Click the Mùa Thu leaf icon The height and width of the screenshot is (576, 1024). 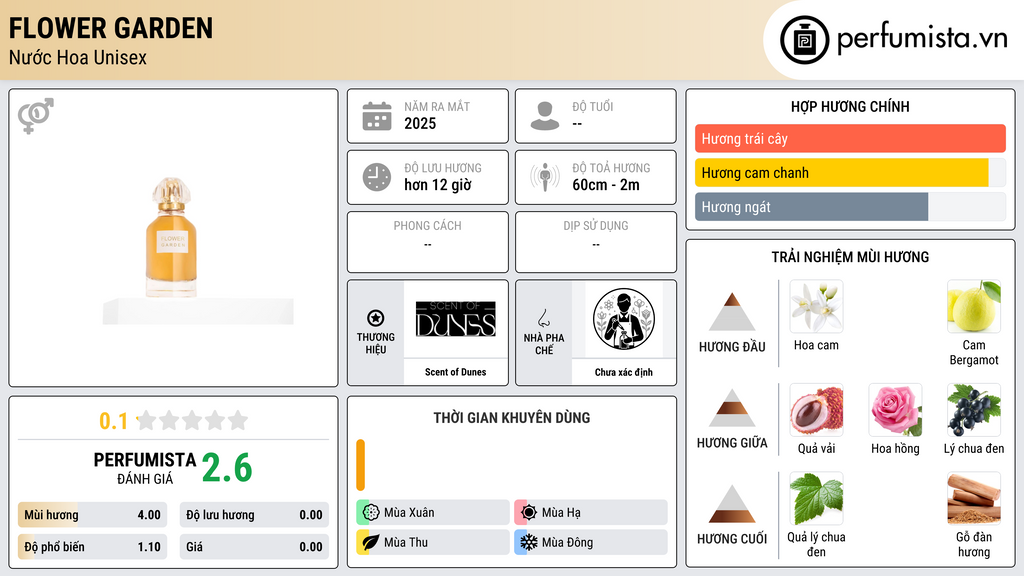pyautogui.click(x=370, y=542)
